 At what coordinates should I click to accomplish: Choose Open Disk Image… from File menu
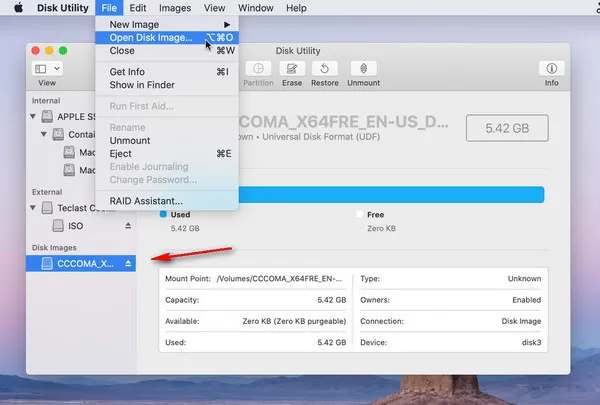click(167, 38)
